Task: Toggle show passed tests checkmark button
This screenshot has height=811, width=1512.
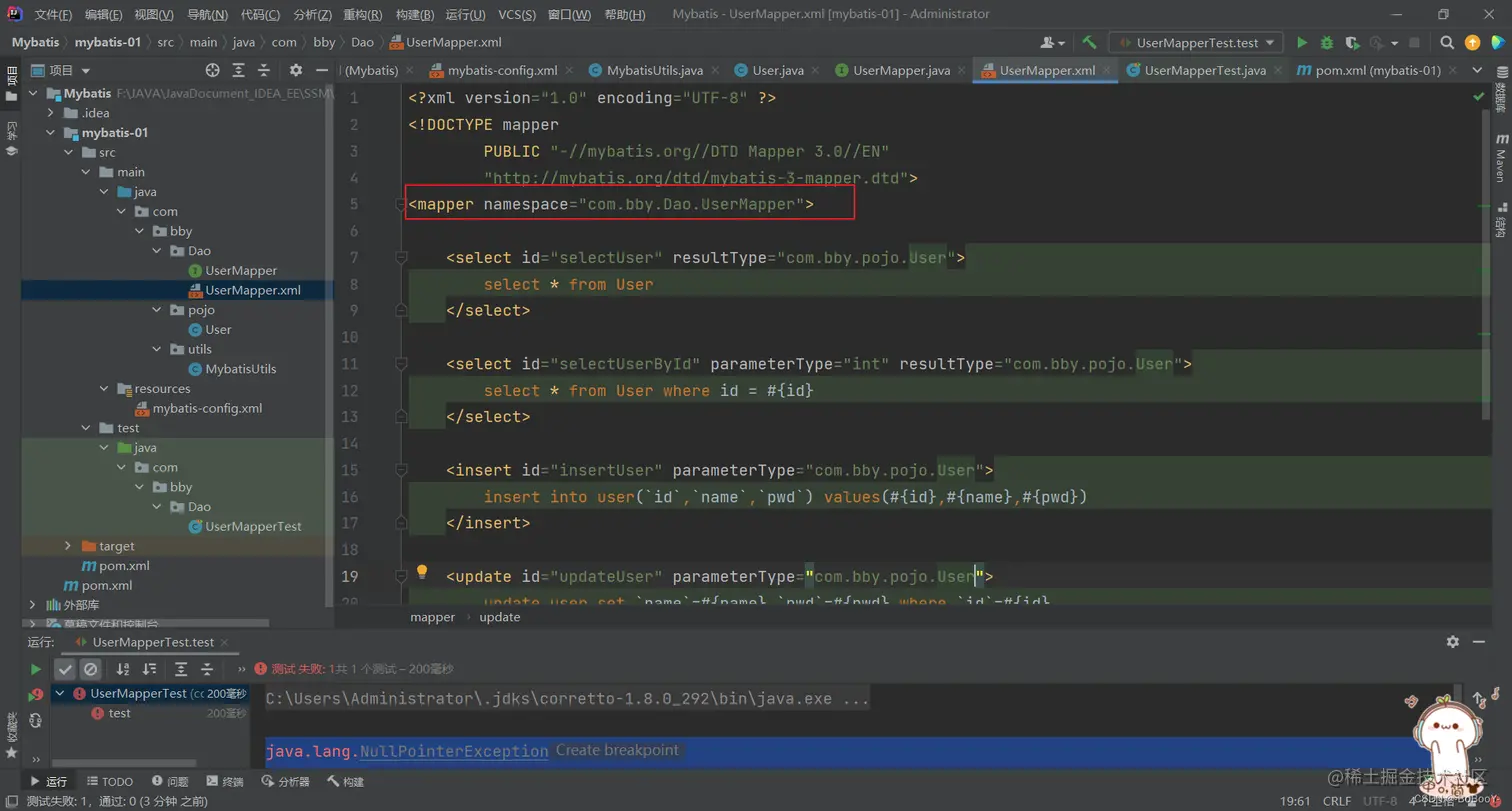Action: tap(65, 669)
